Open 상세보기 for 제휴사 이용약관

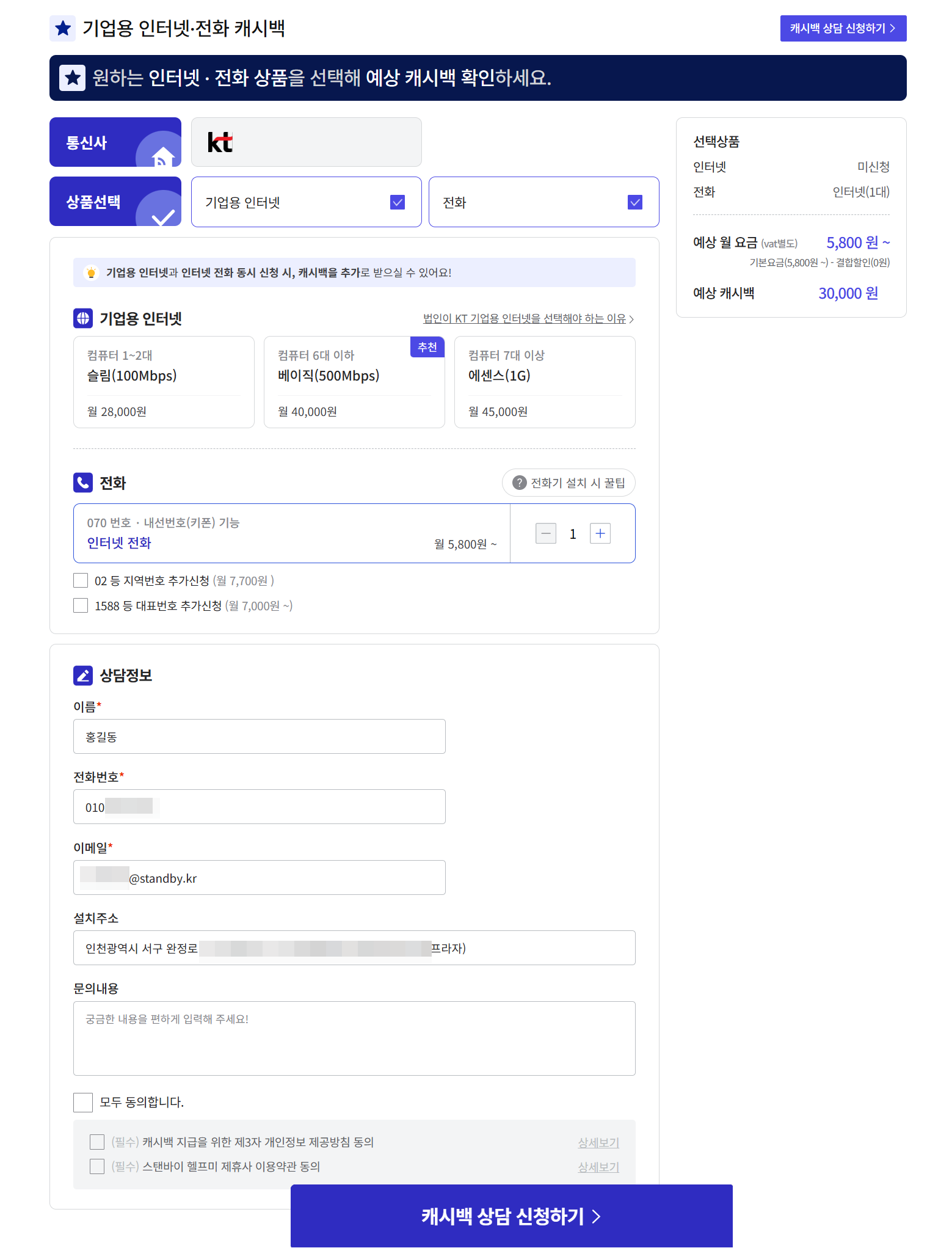click(x=598, y=1167)
